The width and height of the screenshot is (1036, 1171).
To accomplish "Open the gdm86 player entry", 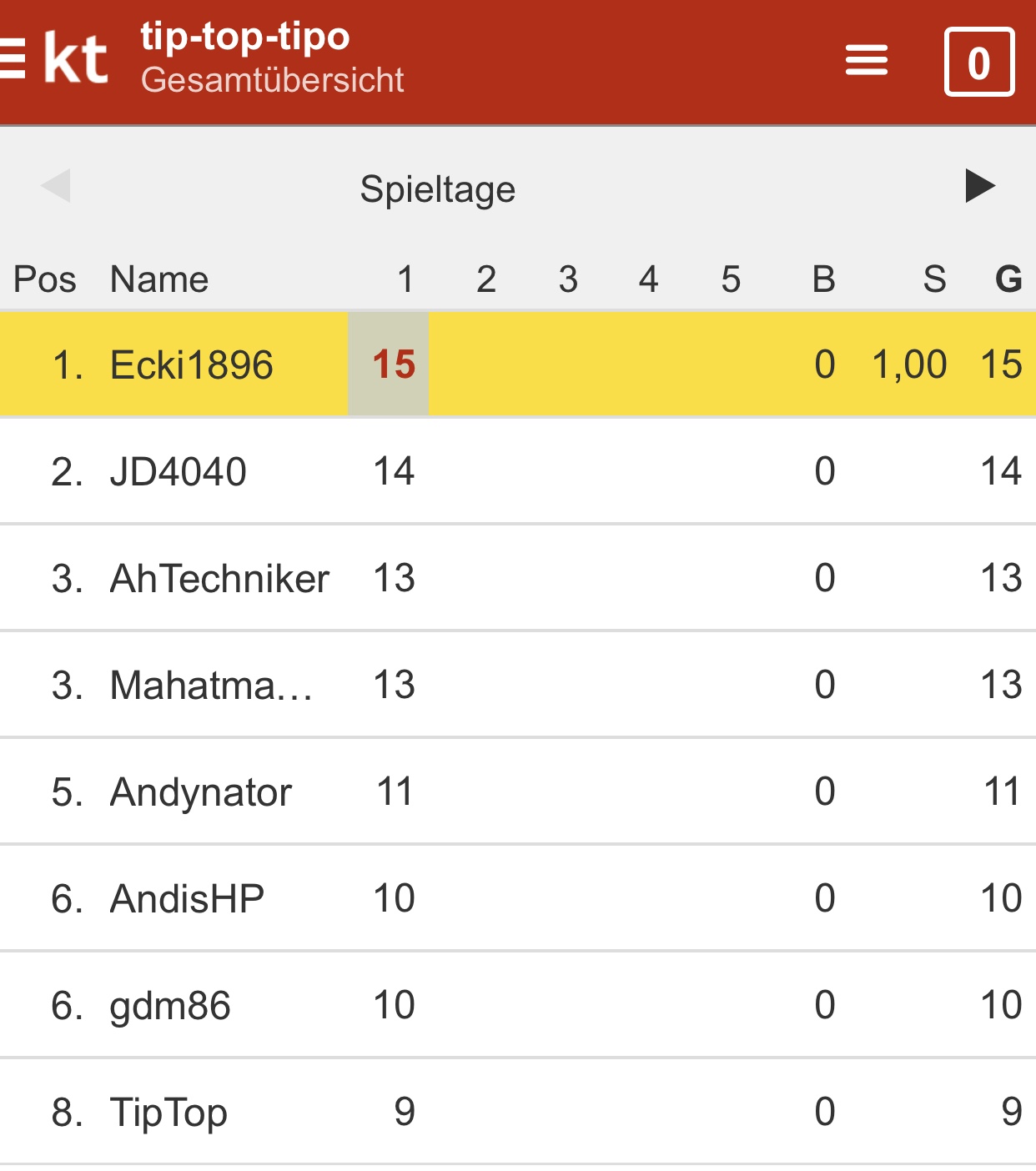I will point(170,1006).
